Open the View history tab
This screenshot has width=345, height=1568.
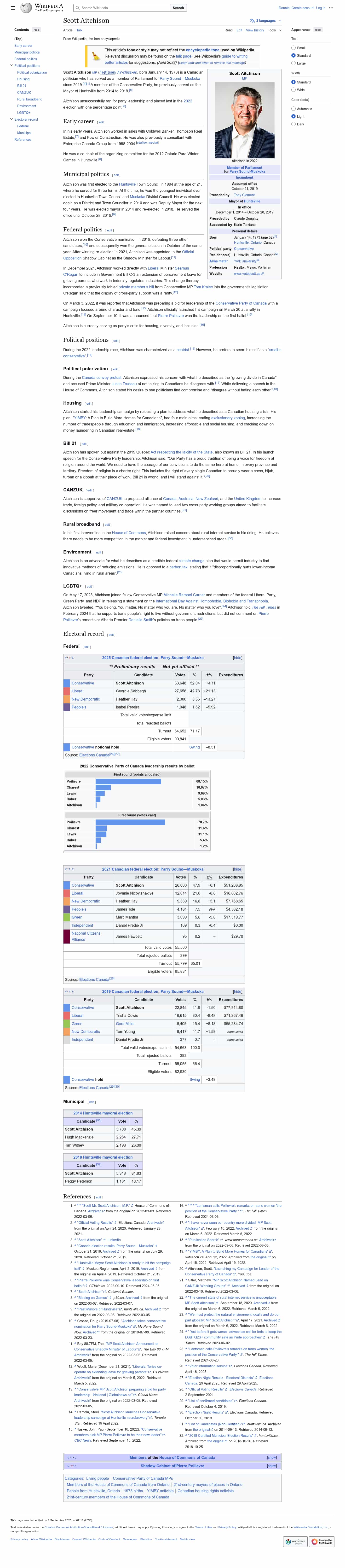[x=254, y=30]
